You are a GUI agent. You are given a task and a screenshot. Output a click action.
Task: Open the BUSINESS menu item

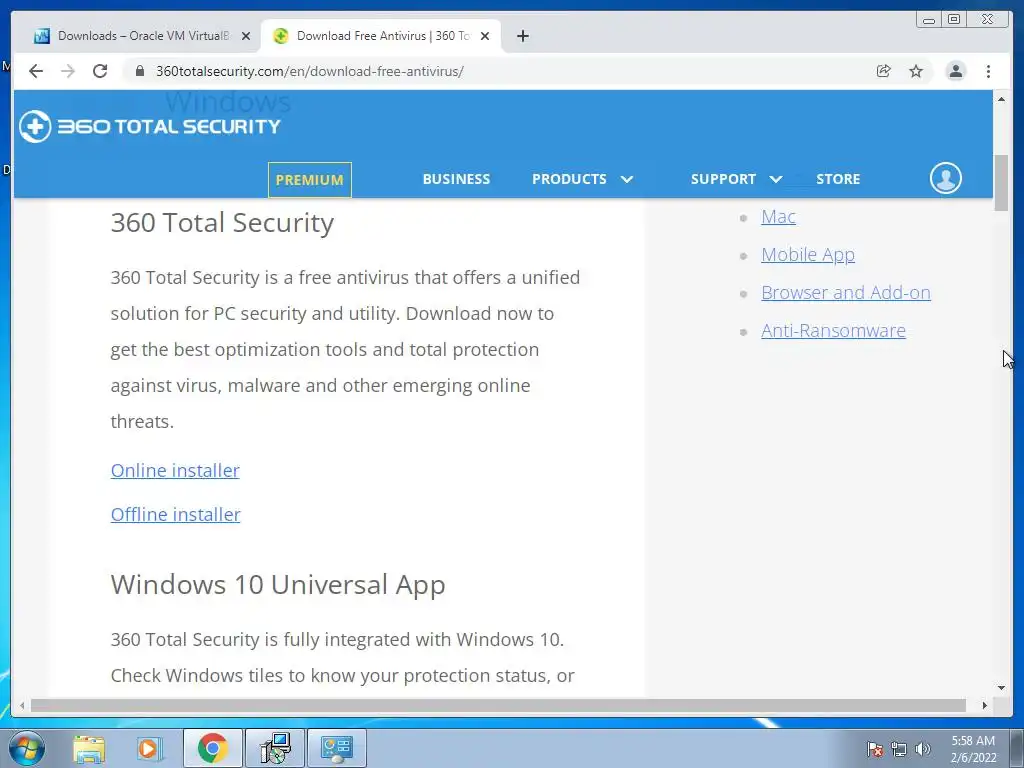(456, 179)
